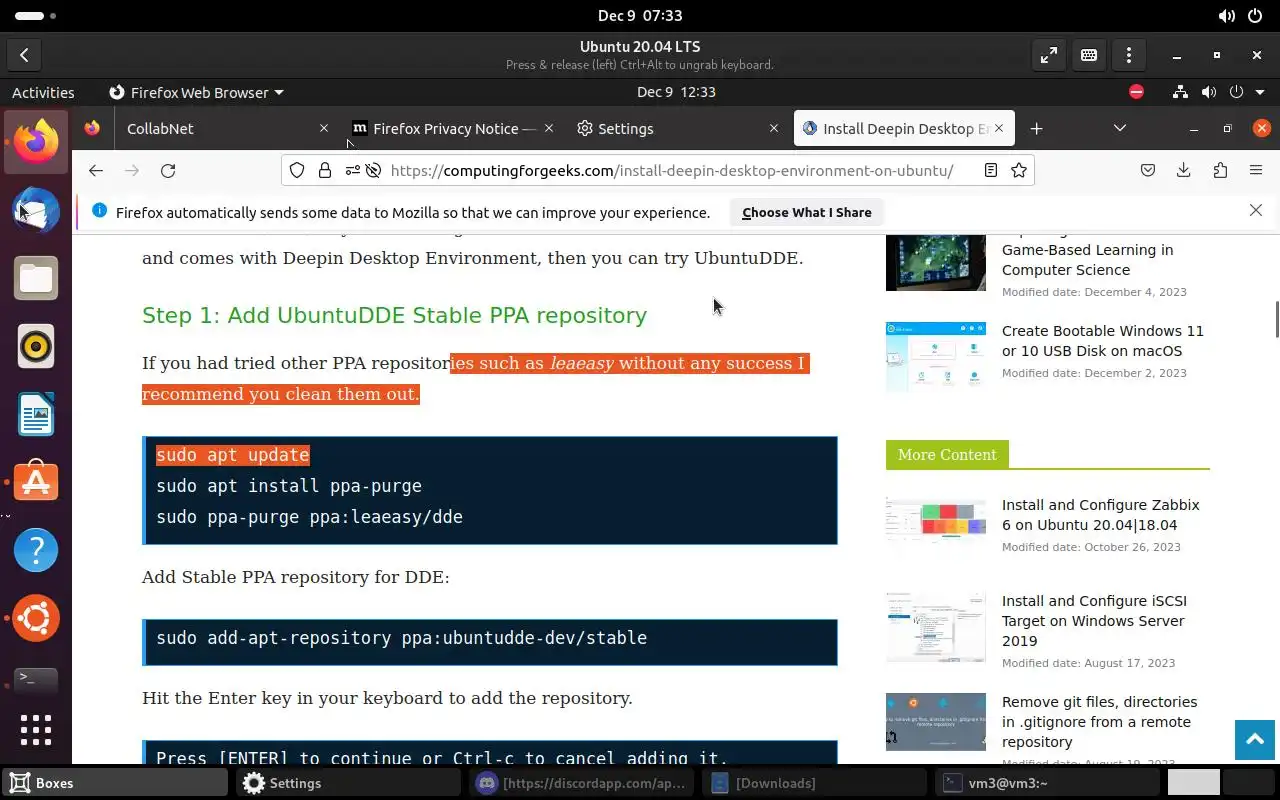
Task: Go back to the Boxes overview arrow
Action: 24,56
